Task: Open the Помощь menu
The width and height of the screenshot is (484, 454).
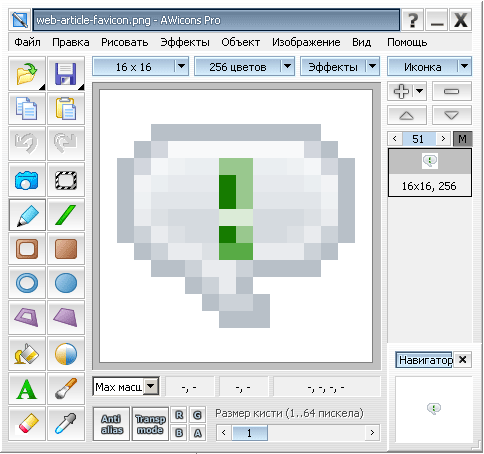Action: click(407, 42)
